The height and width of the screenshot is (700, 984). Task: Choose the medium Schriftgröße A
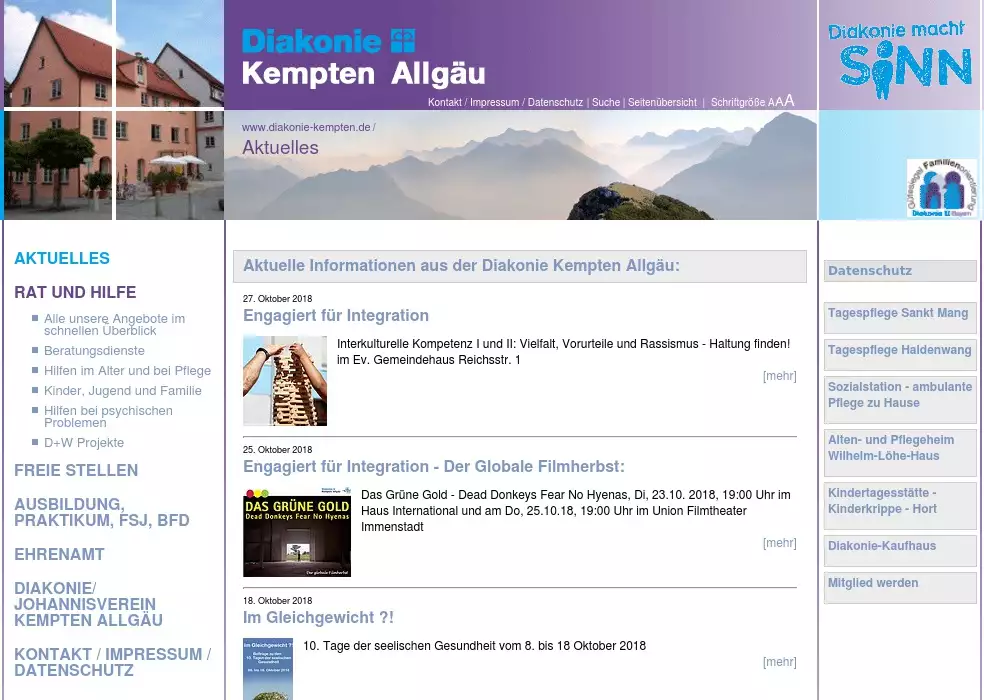pyautogui.click(x=779, y=102)
